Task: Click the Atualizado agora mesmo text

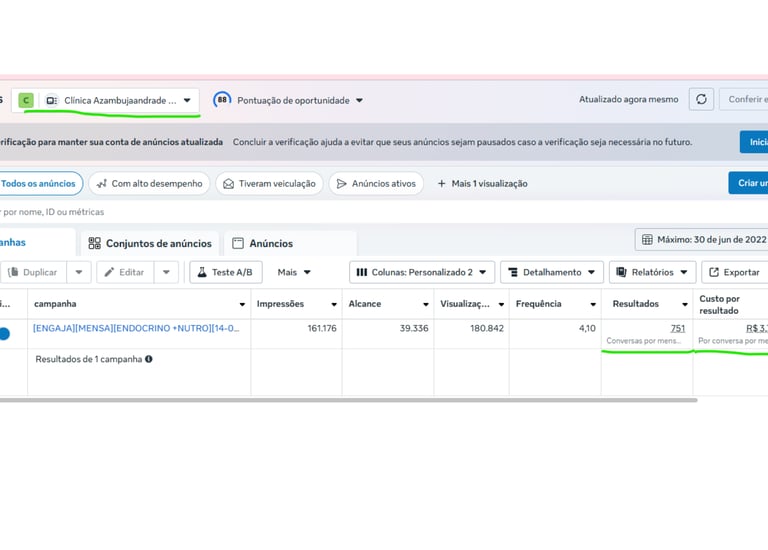Action: tap(628, 99)
